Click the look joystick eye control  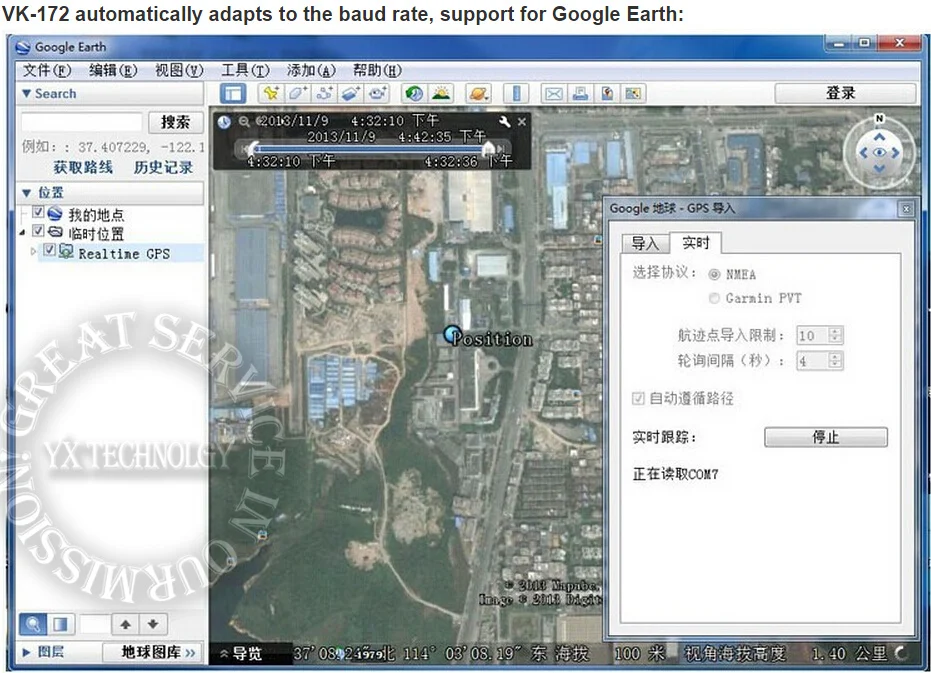click(x=879, y=153)
